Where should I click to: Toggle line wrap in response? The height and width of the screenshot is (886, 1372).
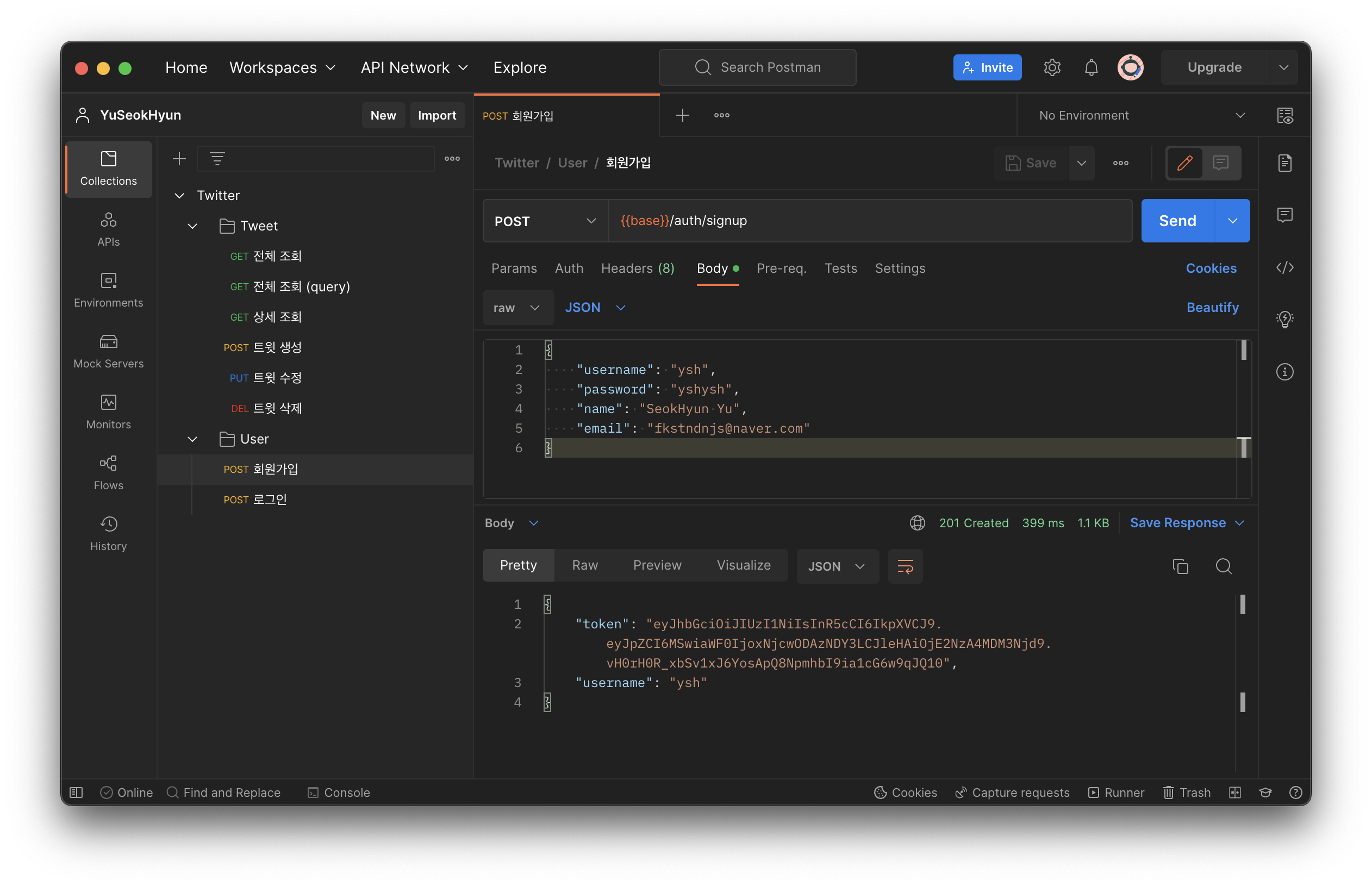pyautogui.click(x=905, y=566)
